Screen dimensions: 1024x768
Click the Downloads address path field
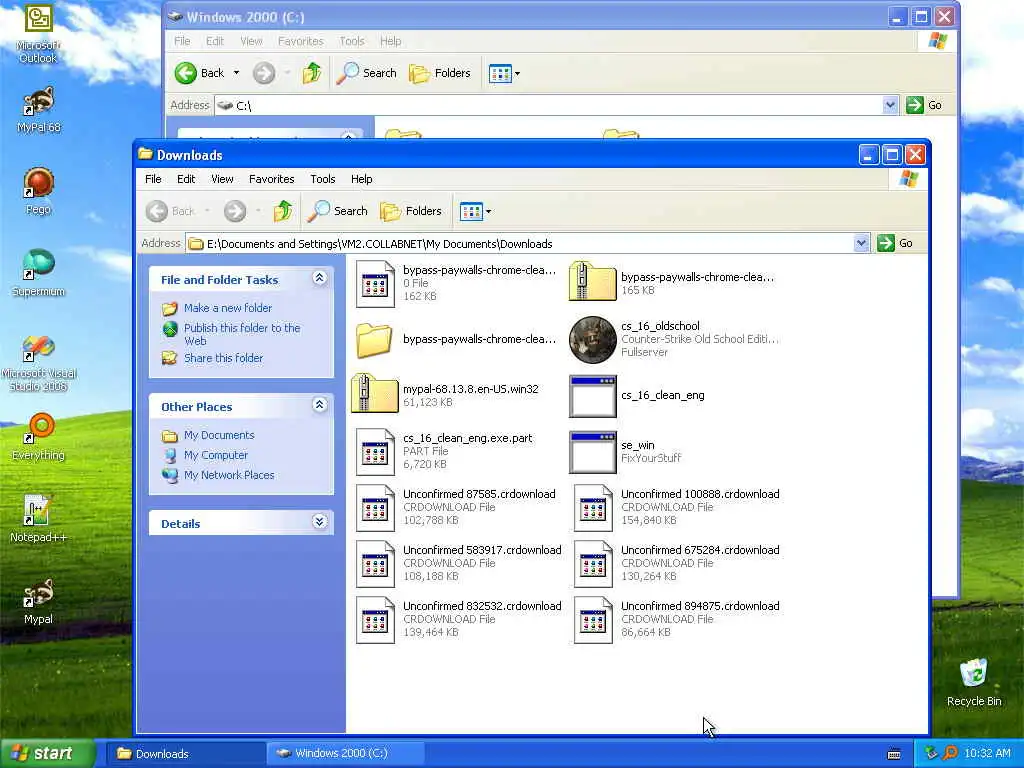click(520, 244)
